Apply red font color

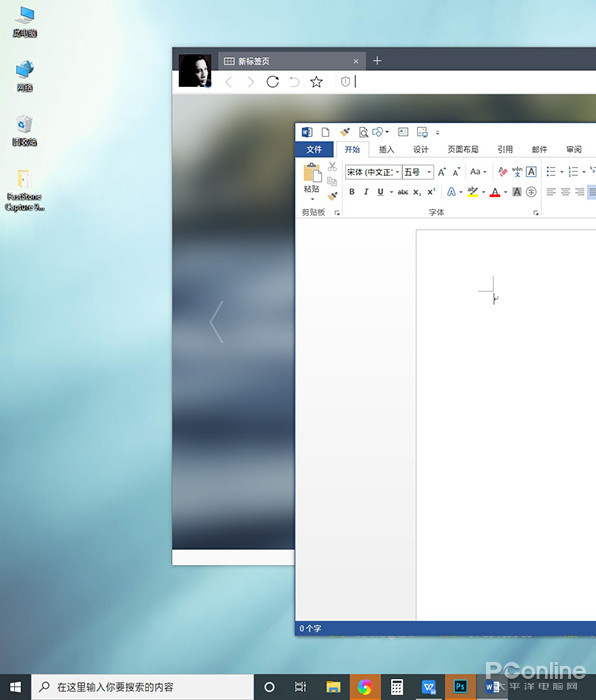tap(495, 192)
